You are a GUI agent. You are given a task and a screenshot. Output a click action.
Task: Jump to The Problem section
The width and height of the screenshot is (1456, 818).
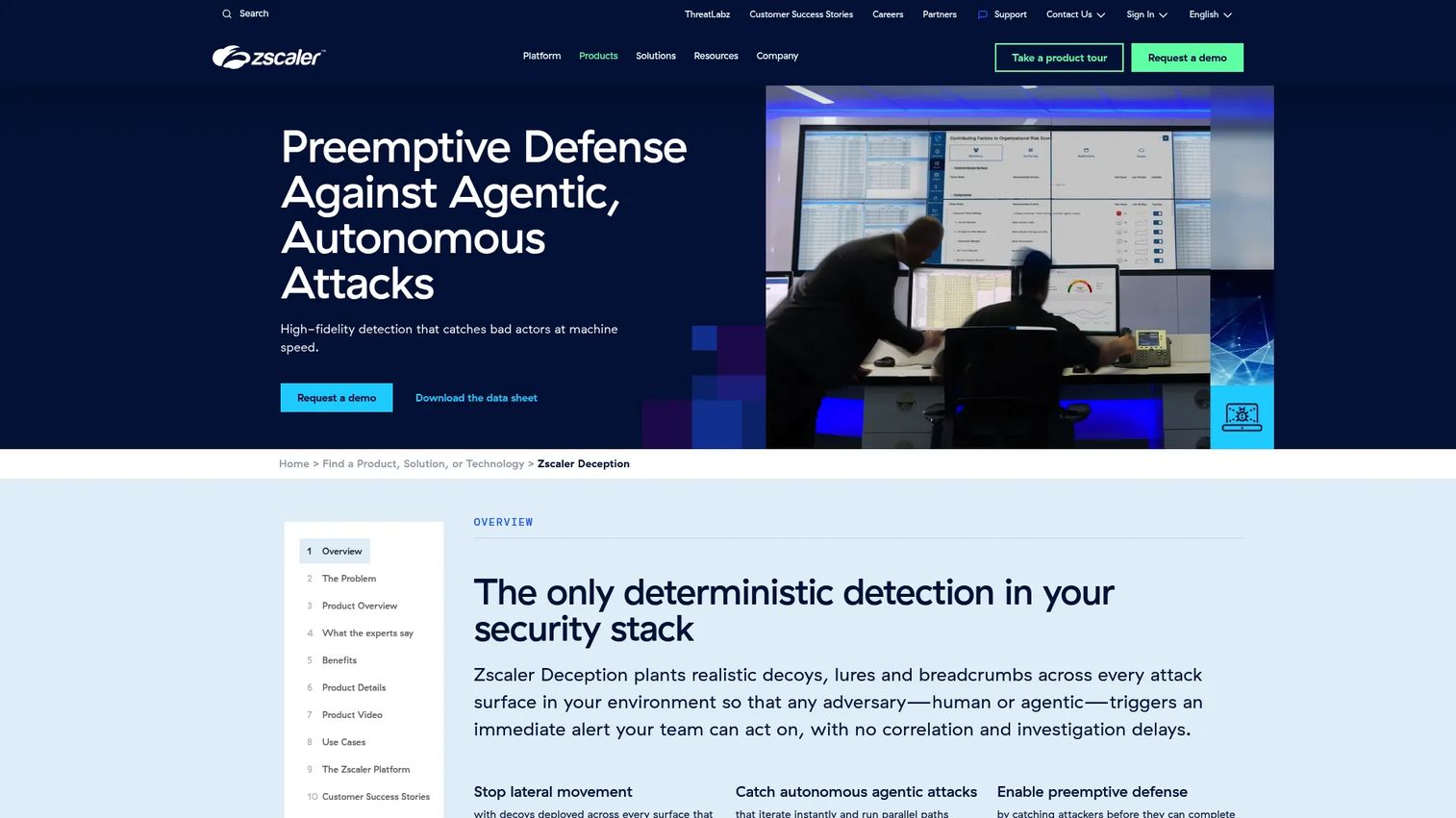349,579
